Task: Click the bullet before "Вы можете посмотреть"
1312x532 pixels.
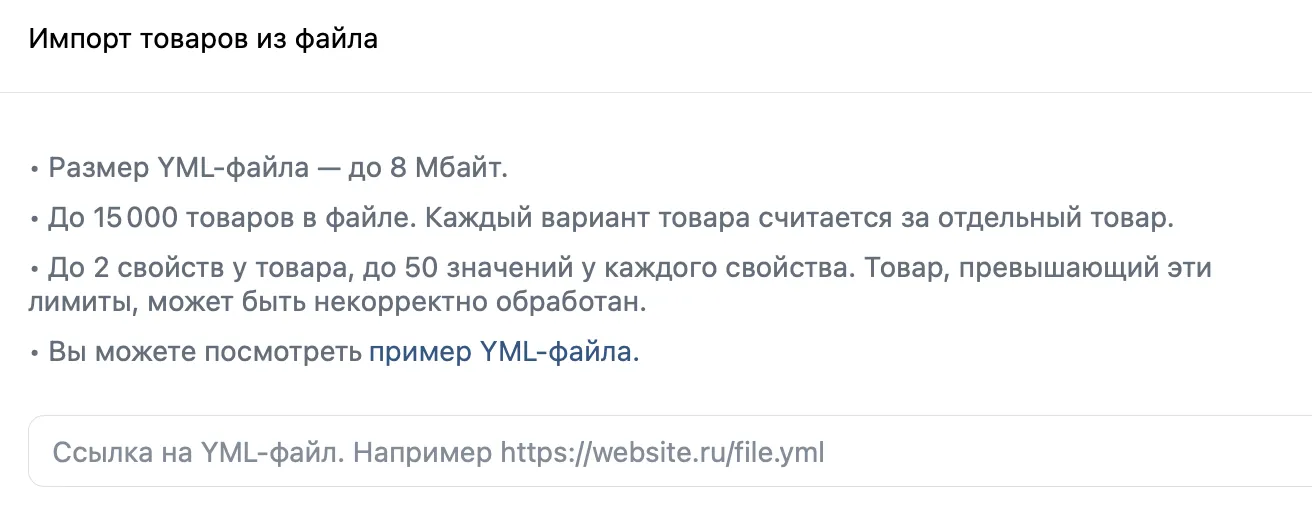Action: coord(35,353)
